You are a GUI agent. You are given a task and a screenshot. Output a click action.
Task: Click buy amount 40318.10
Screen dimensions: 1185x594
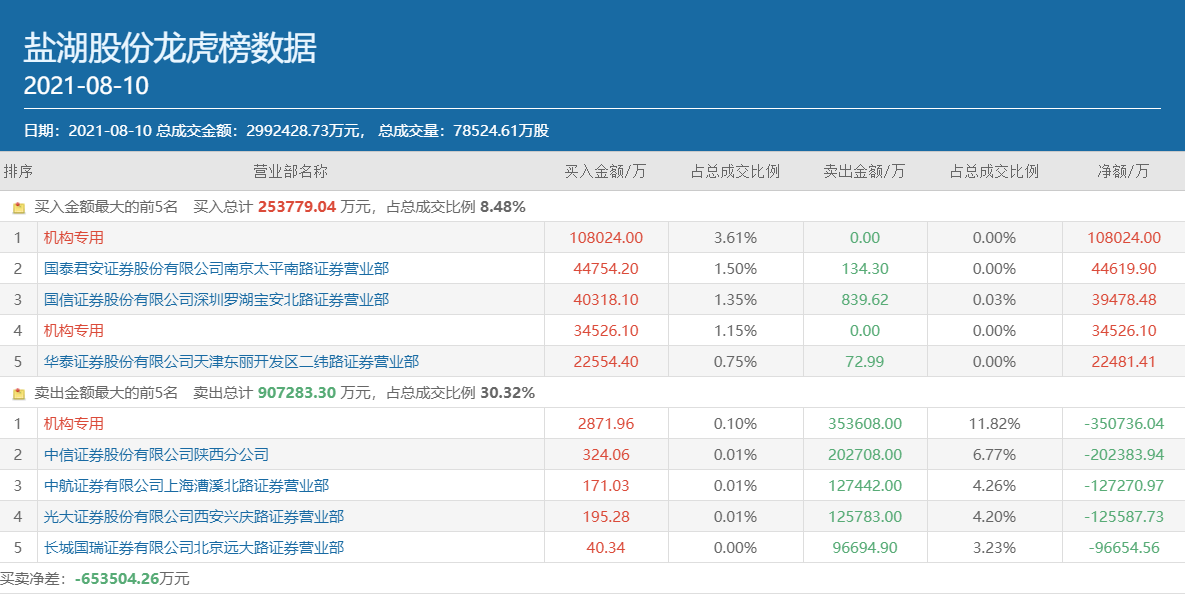coord(606,299)
